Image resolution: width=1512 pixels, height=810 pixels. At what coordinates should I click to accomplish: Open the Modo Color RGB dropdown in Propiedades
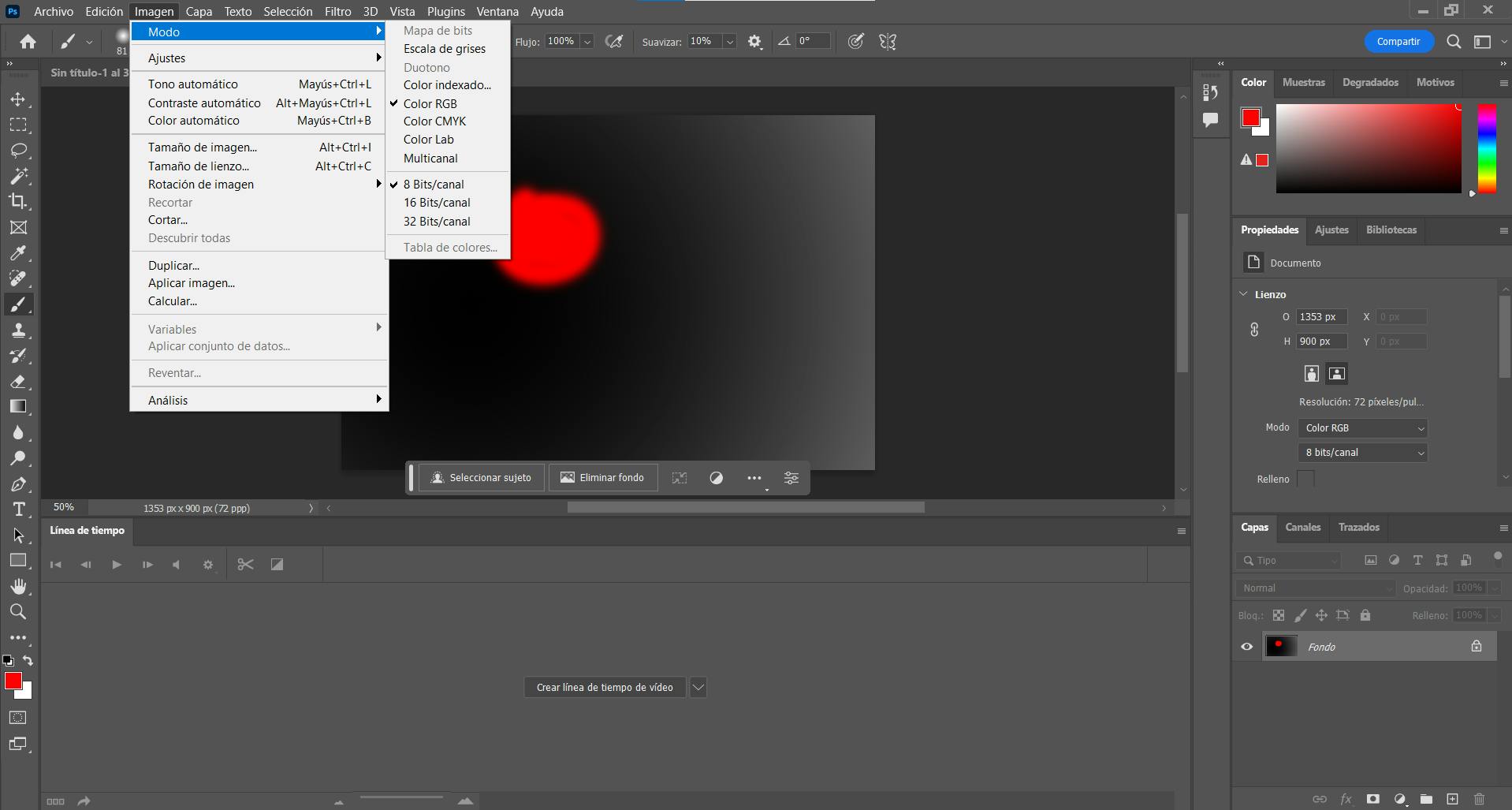[x=1363, y=428]
